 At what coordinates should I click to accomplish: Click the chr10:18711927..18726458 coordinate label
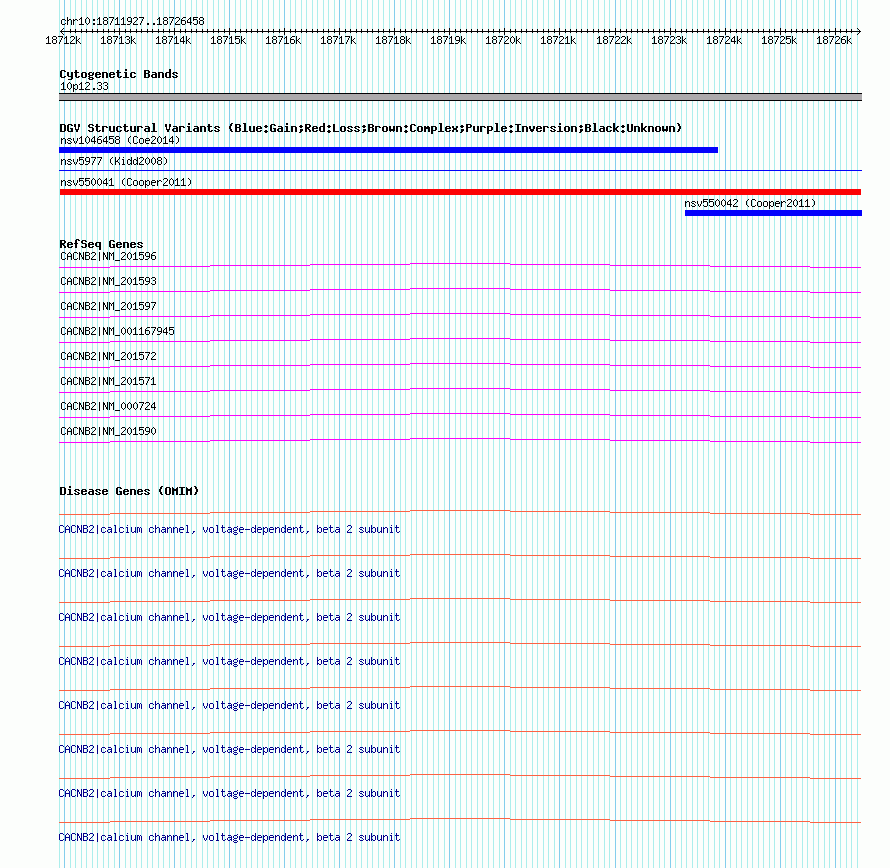[132, 21]
